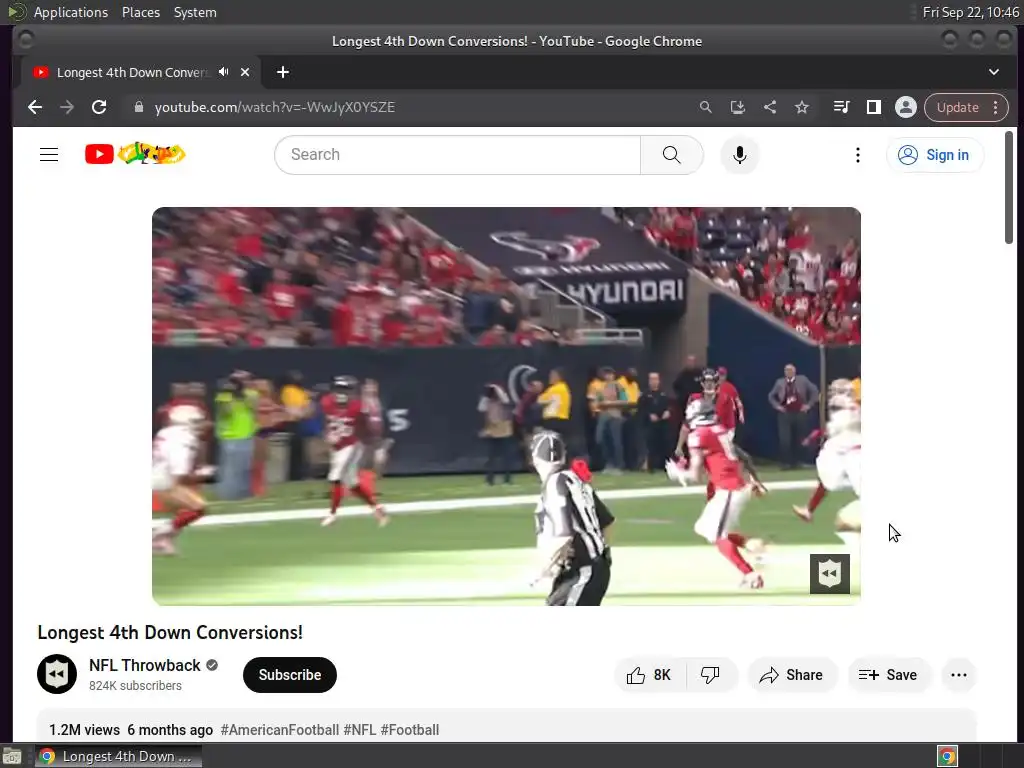This screenshot has width=1024, height=768.
Task: Open the #AmericanFootball hashtag
Action: click(x=280, y=729)
